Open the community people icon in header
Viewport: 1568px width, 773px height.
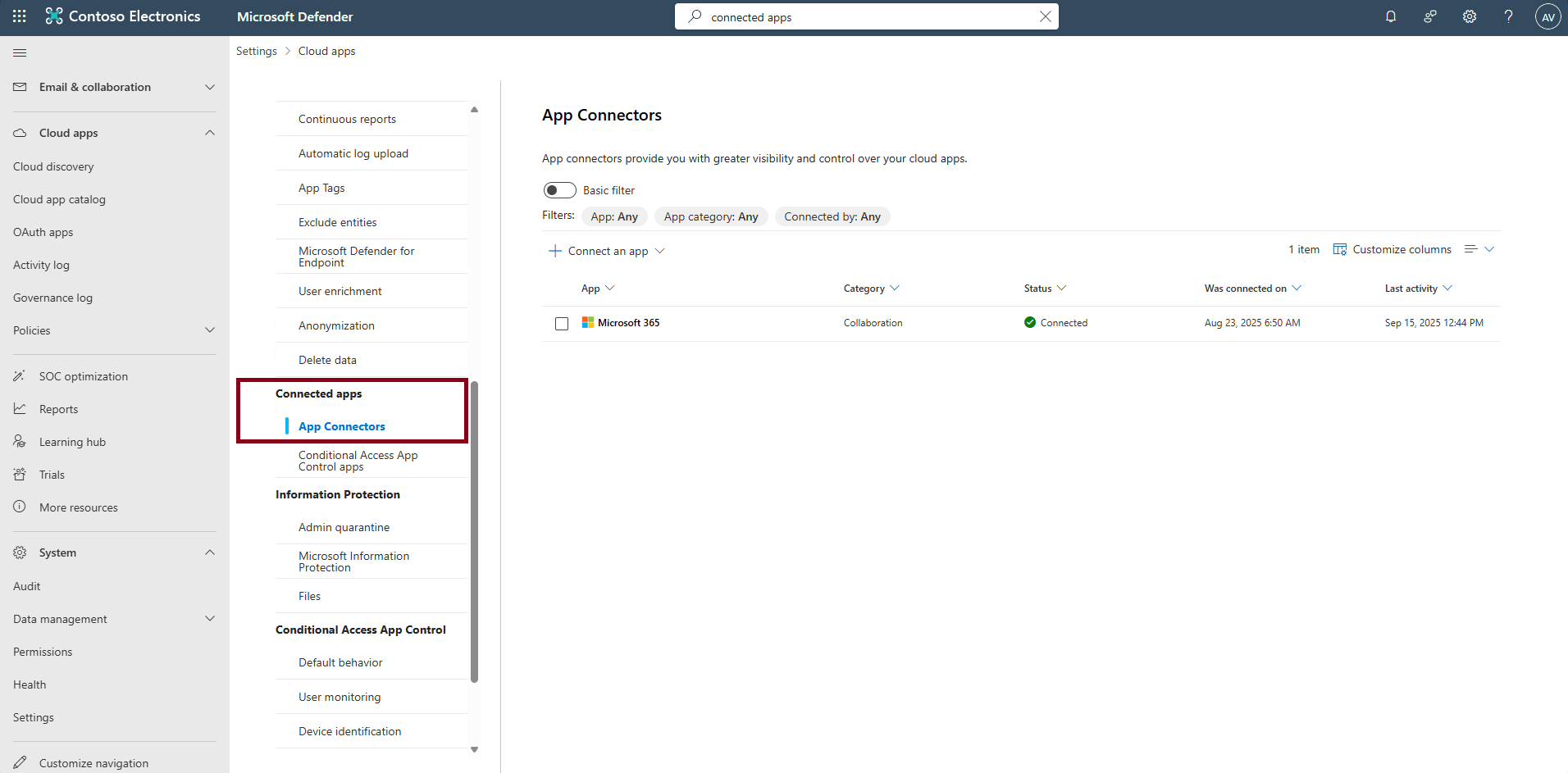click(x=1430, y=16)
